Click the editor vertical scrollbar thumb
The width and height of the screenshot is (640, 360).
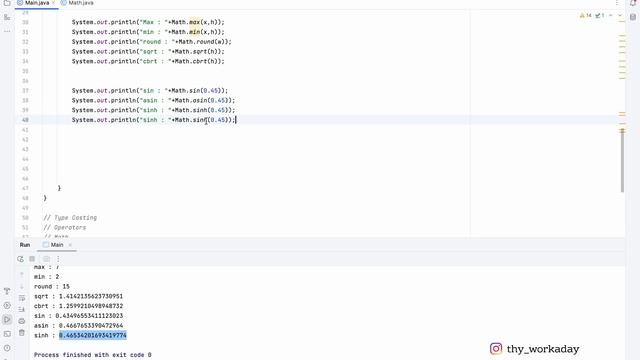622,160
